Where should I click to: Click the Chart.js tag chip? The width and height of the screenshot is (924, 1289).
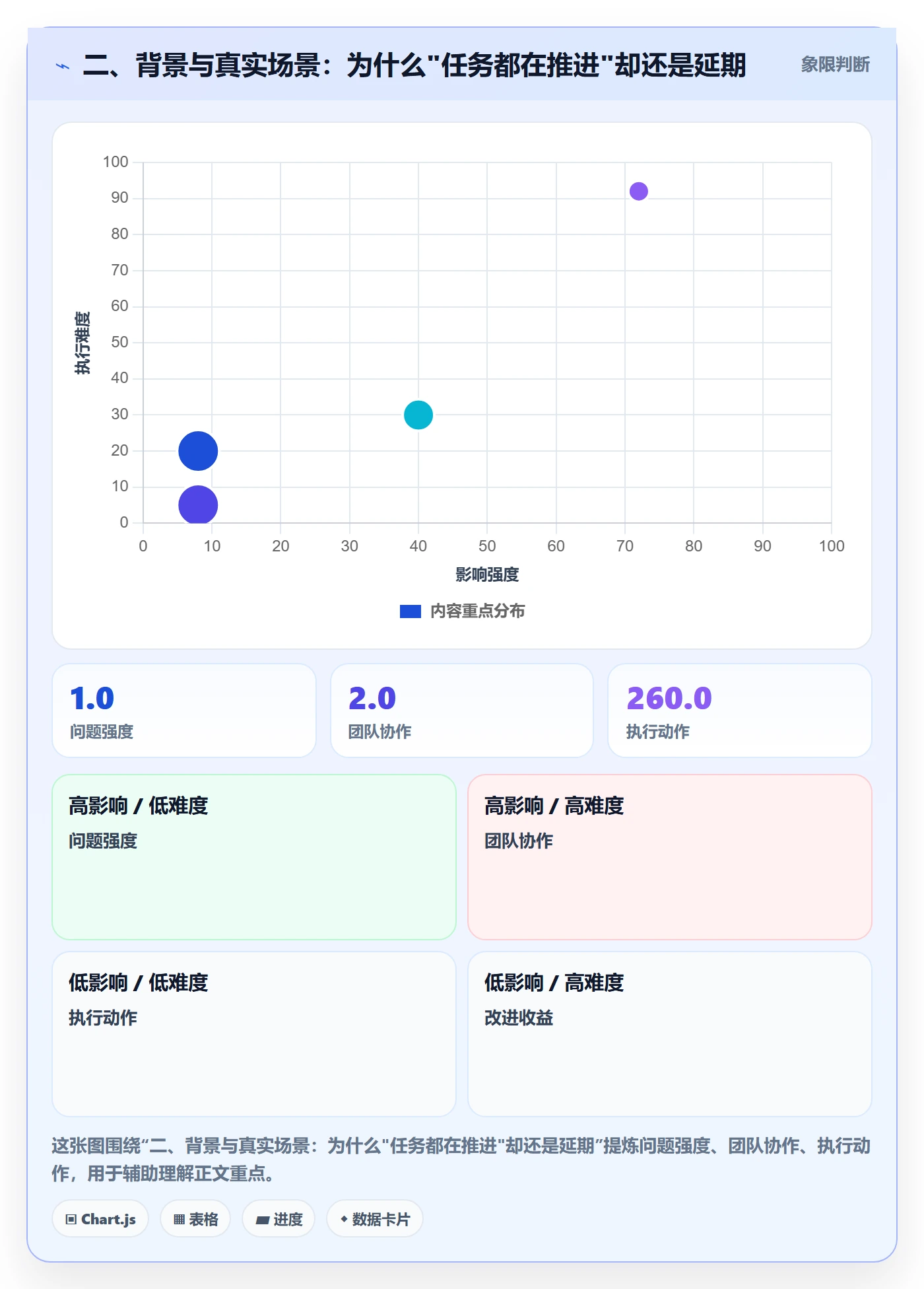point(100,1219)
